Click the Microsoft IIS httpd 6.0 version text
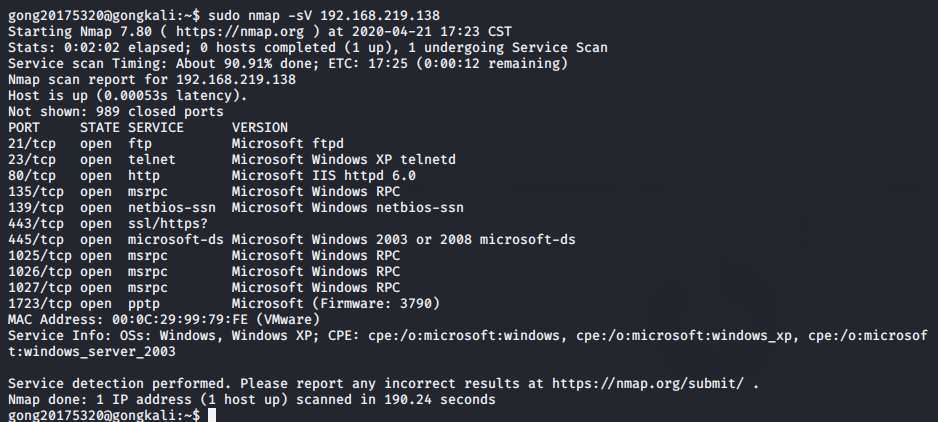This screenshot has width=938, height=422. coord(324,175)
